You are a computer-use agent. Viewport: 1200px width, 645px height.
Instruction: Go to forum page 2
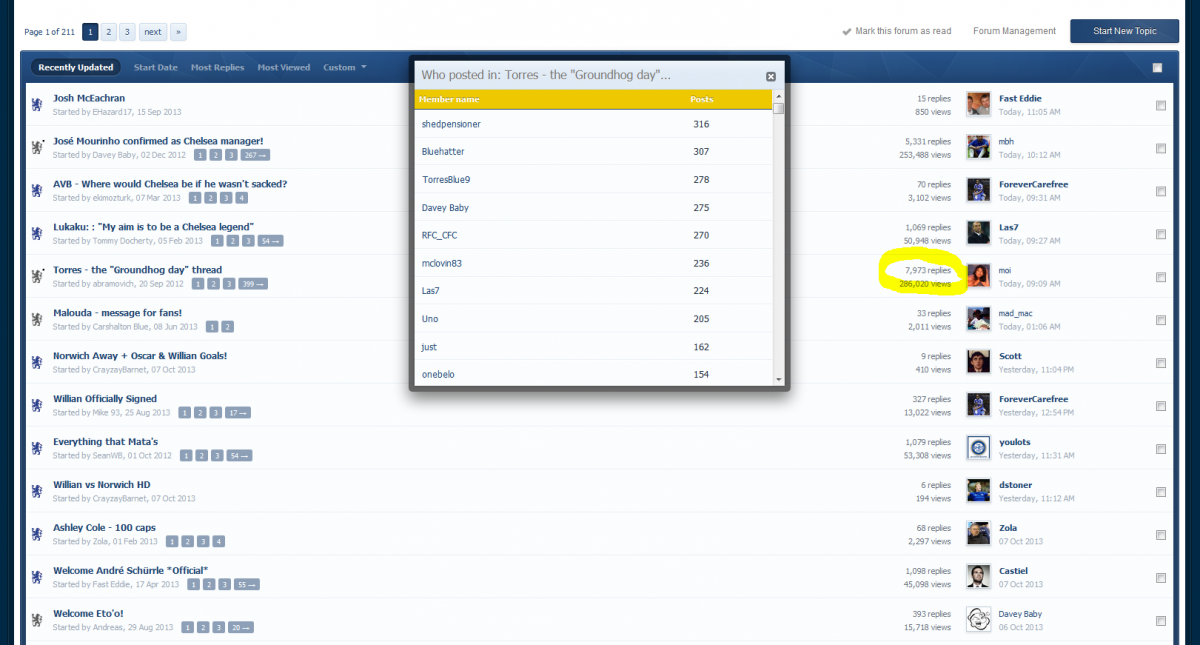109,32
